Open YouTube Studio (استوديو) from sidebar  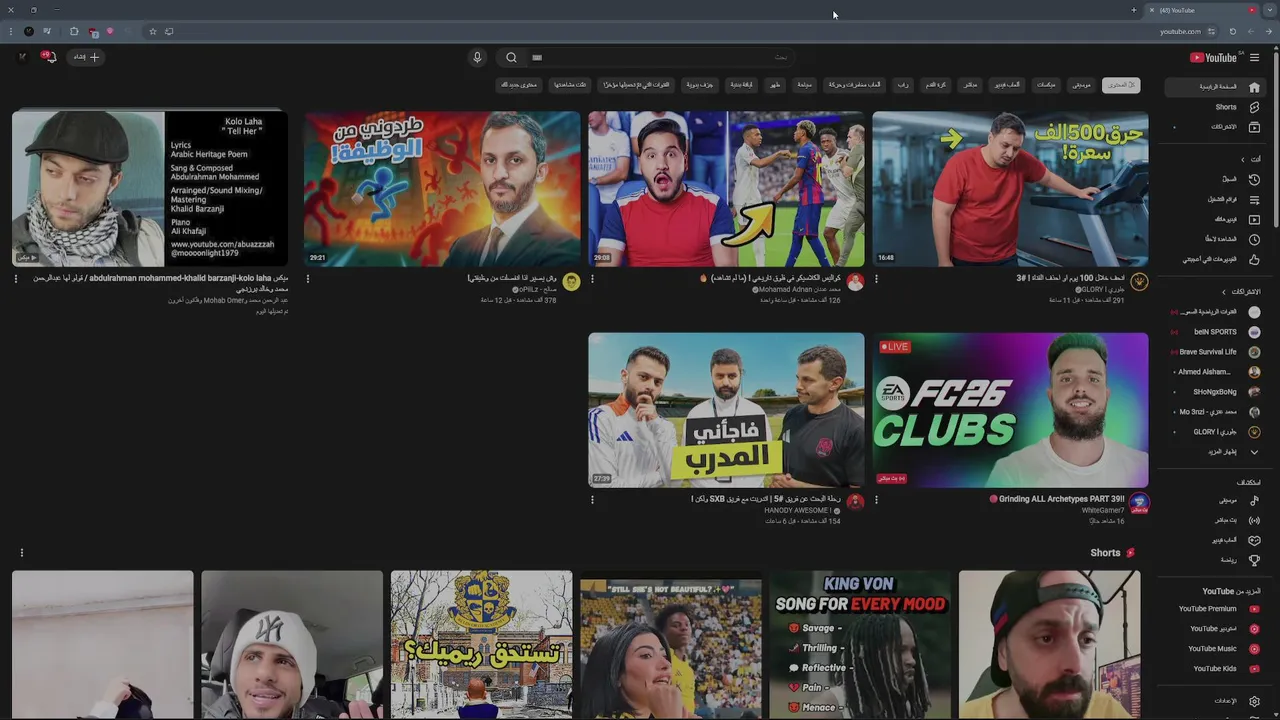(x=1217, y=629)
